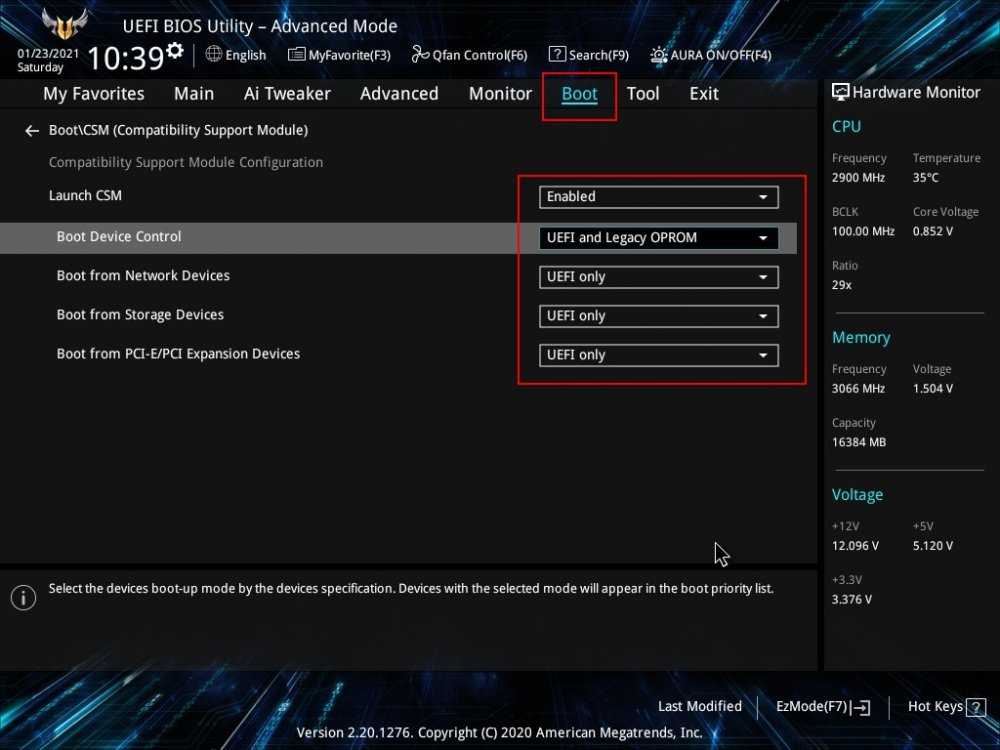Click the settings gear next to clock
The image size is (1000, 750).
[175, 51]
